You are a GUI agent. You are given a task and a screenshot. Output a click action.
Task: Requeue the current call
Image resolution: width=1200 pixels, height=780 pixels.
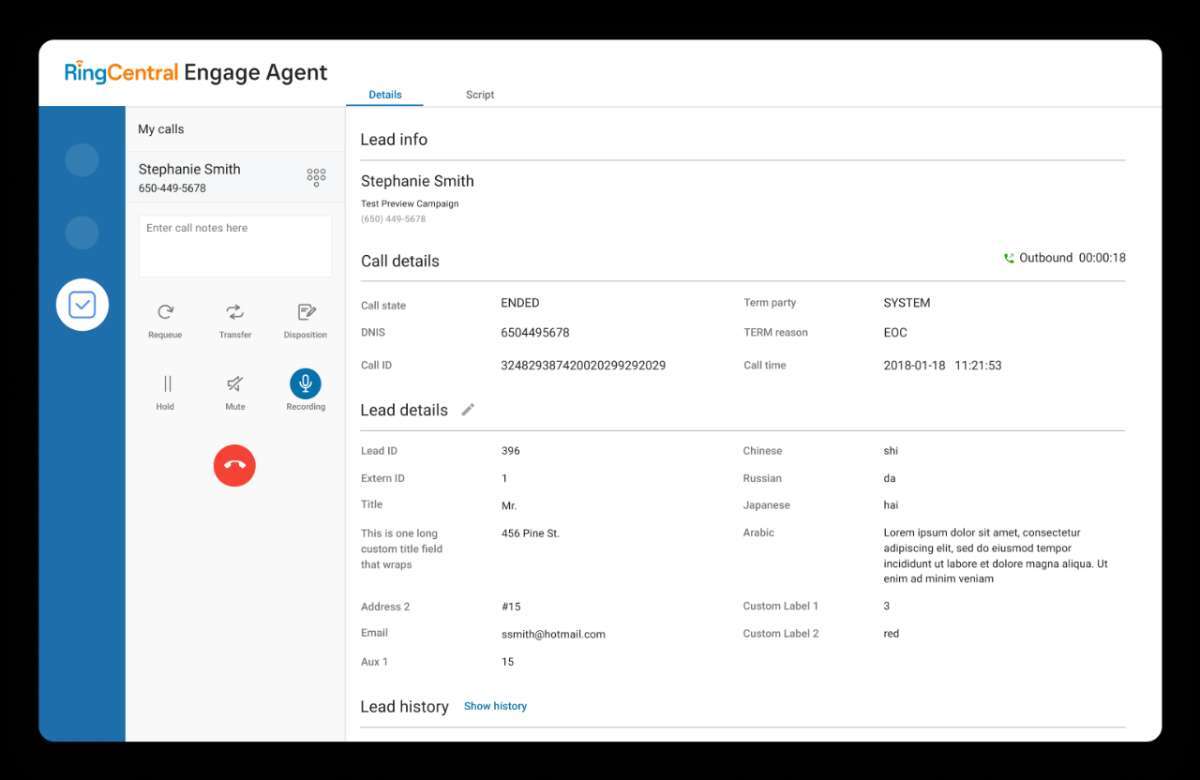click(165, 318)
